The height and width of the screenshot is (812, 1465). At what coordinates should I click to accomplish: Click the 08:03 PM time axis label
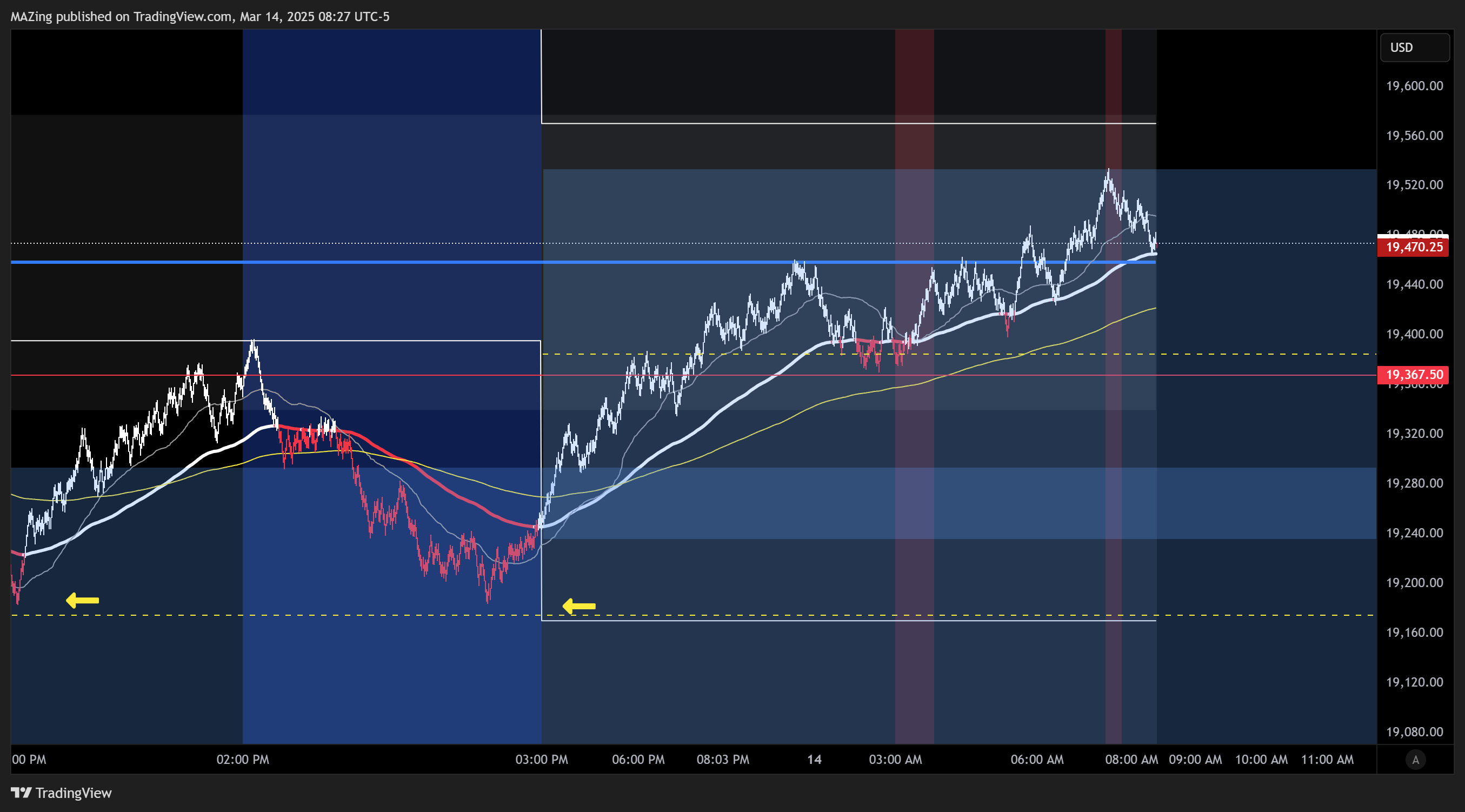[723, 760]
